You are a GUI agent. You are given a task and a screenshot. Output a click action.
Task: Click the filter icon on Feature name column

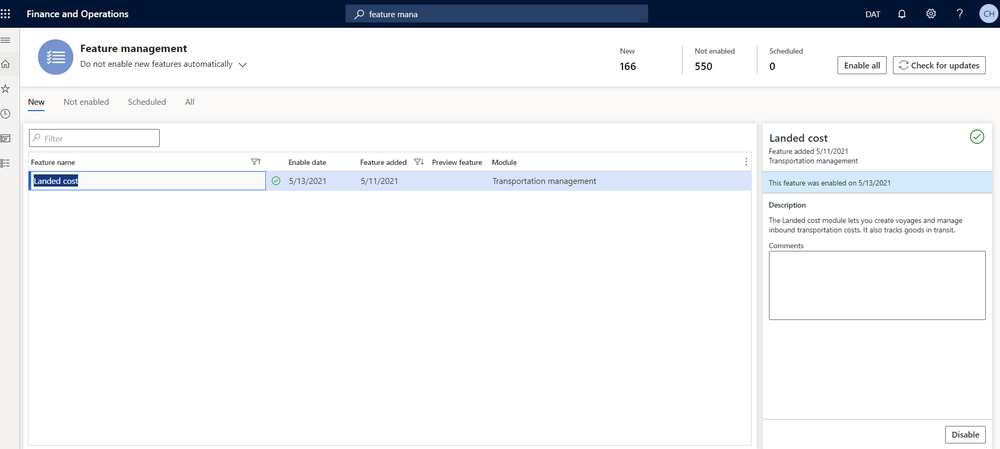tap(256, 162)
